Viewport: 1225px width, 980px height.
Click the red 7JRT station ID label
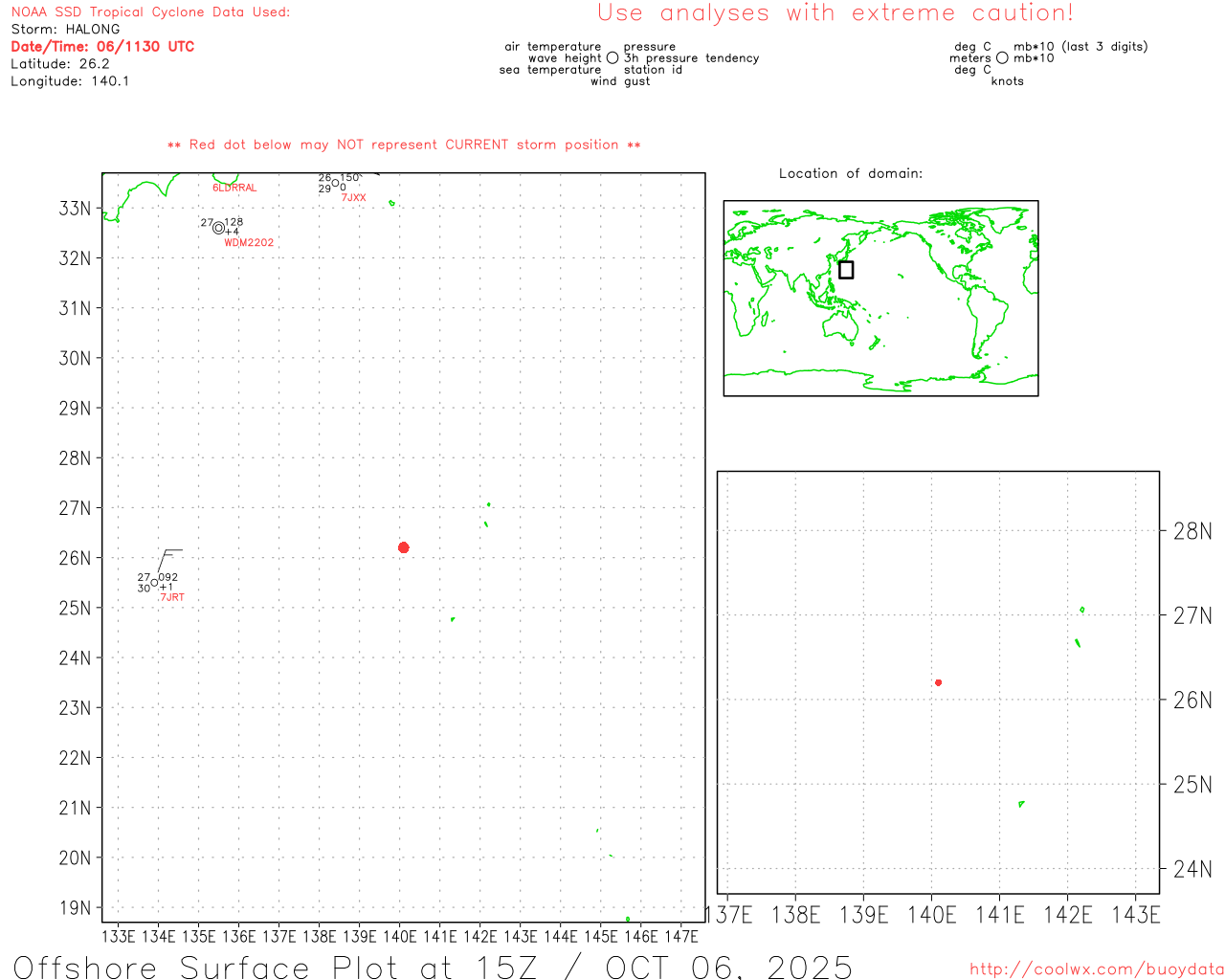[x=172, y=597]
